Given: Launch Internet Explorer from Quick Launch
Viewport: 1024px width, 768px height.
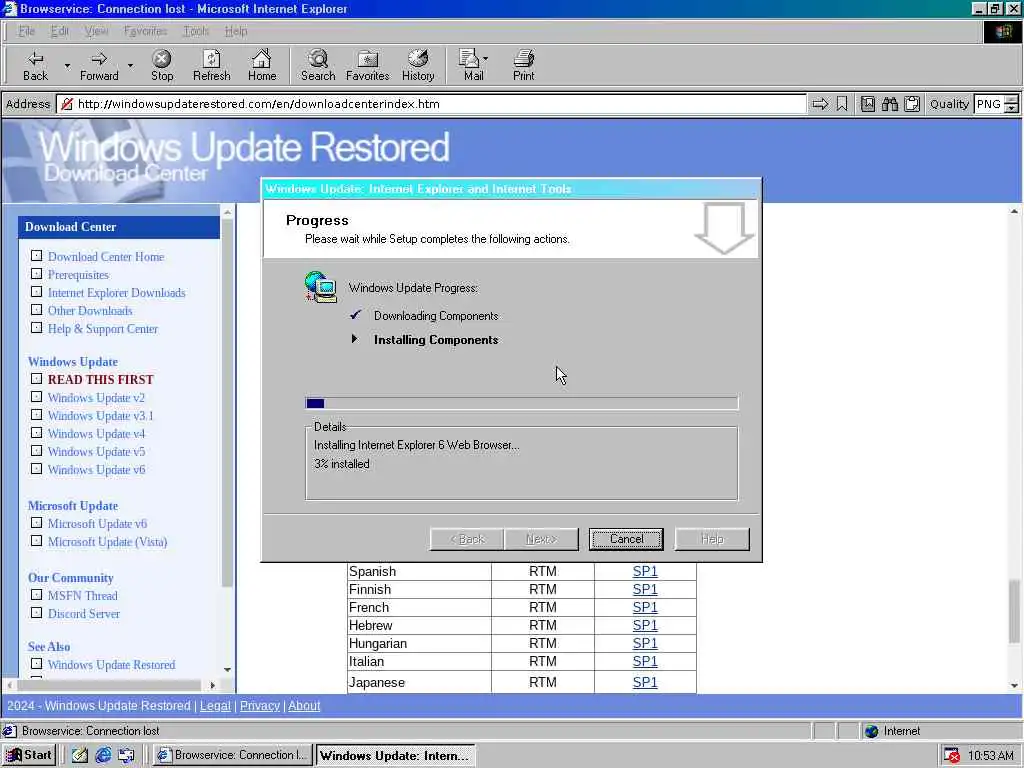Looking at the screenshot, I should (x=103, y=755).
